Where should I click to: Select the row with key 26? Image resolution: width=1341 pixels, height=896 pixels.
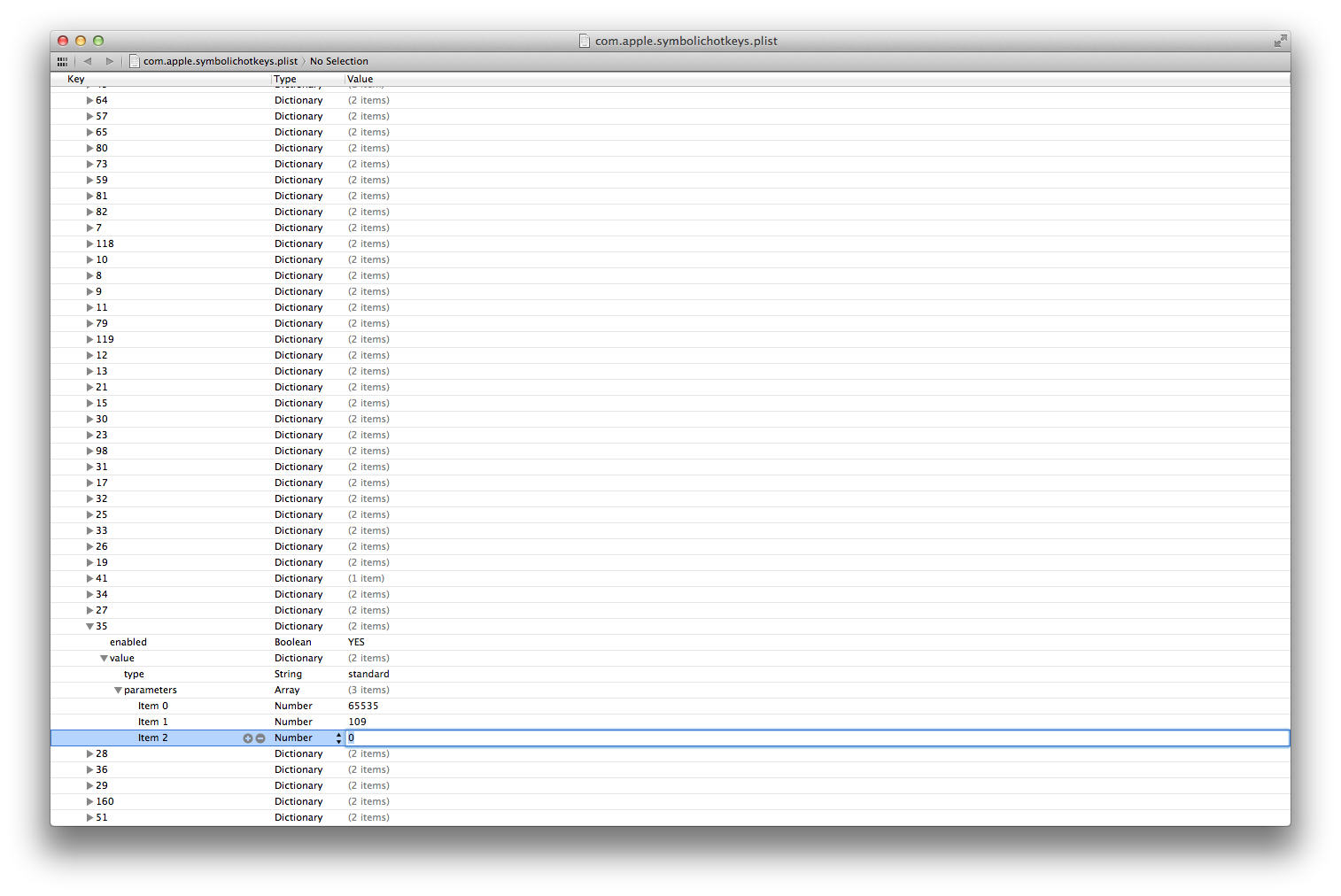[x=670, y=547]
